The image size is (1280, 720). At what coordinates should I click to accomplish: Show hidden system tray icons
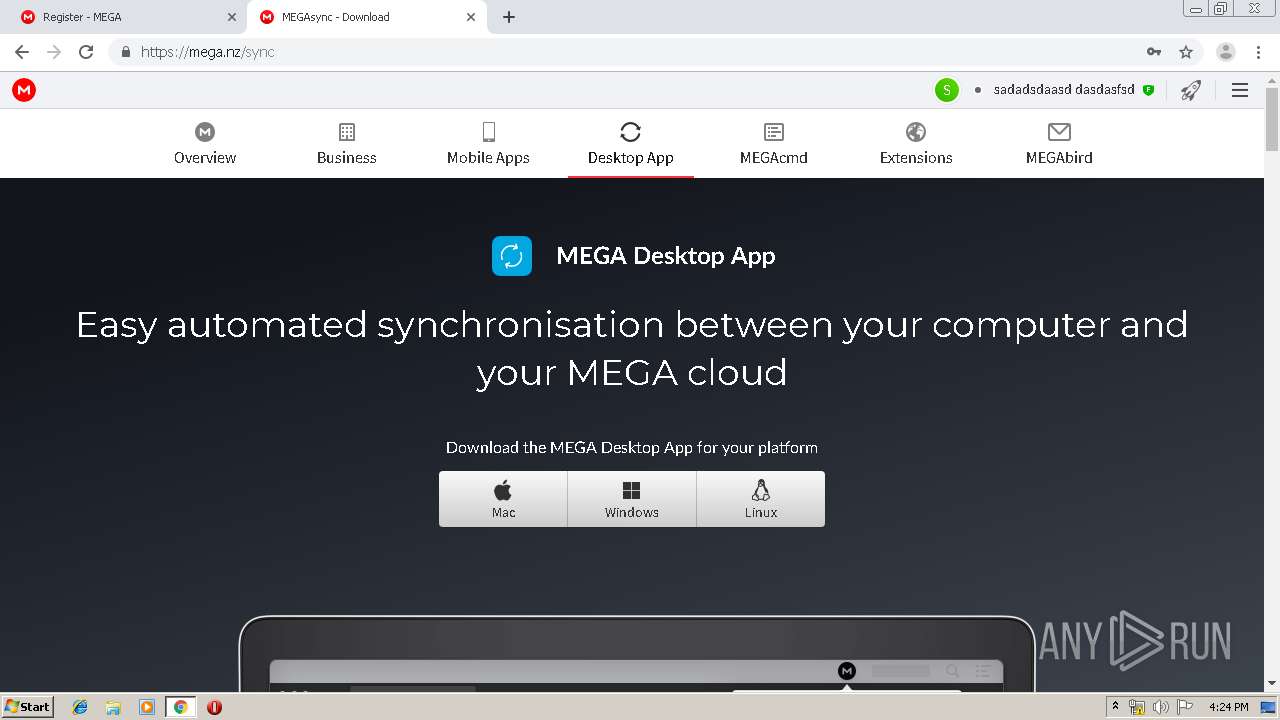tap(1115, 707)
